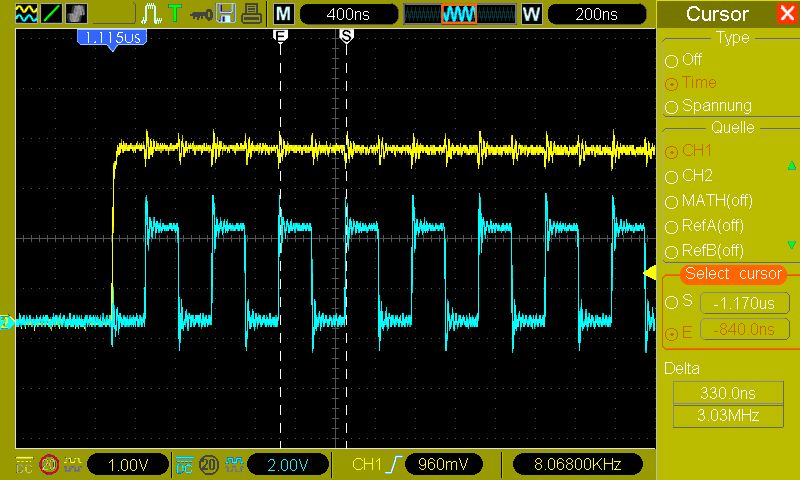
Task: Click the E cursor marker flag
Action: point(280,35)
